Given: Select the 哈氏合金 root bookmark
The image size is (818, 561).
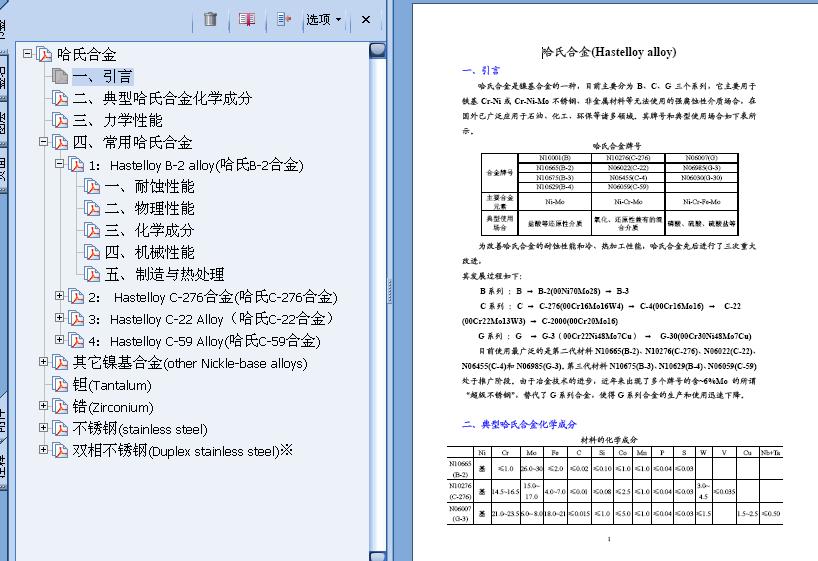Looking at the screenshot, I should (x=87, y=54).
